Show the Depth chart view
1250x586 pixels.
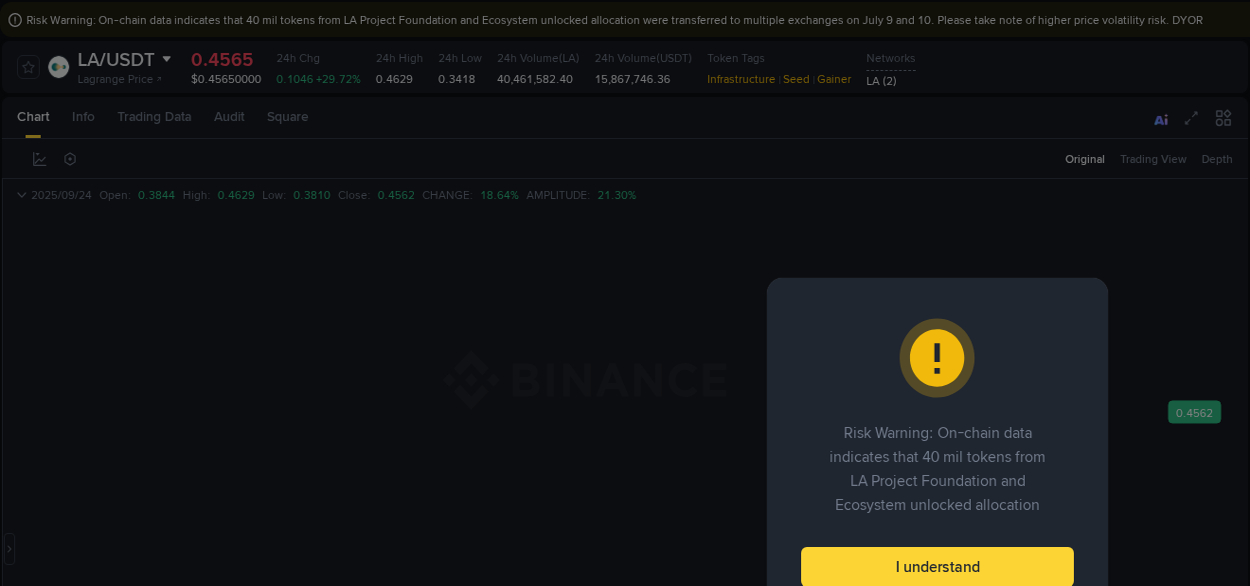coord(1217,159)
